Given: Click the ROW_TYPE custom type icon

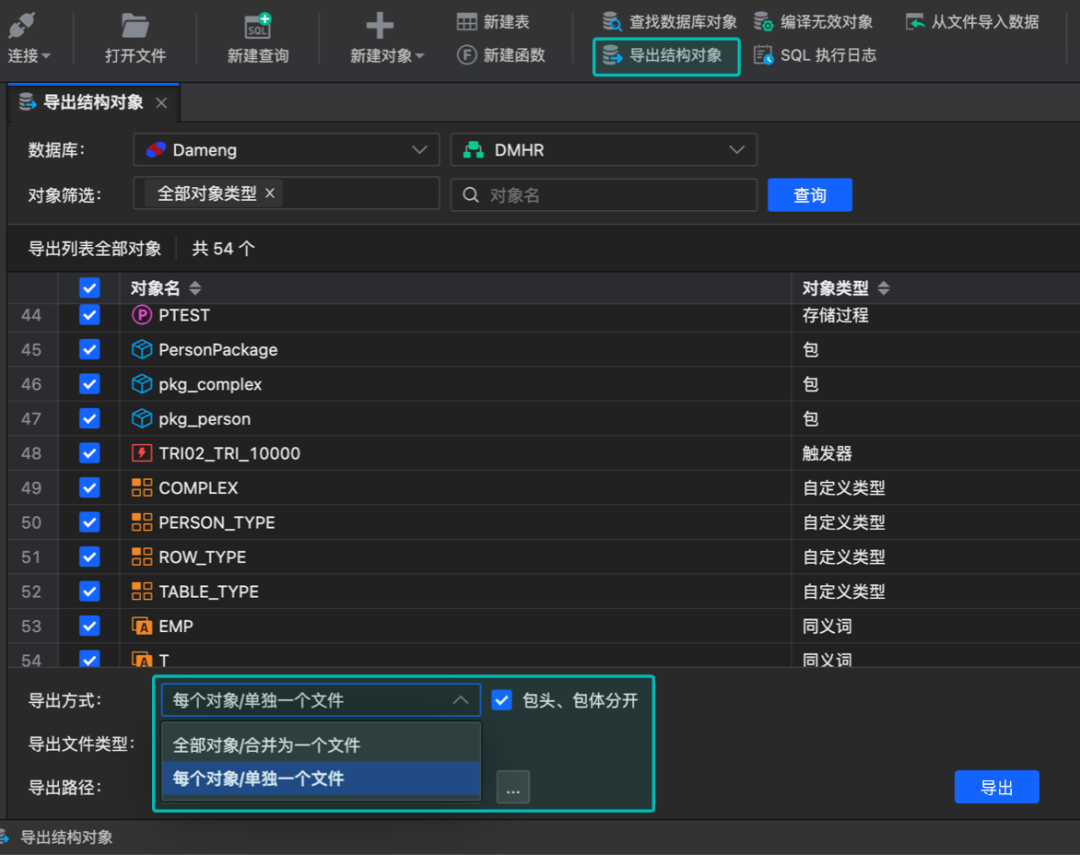Looking at the screenshot, I should (x=142, y=557).
